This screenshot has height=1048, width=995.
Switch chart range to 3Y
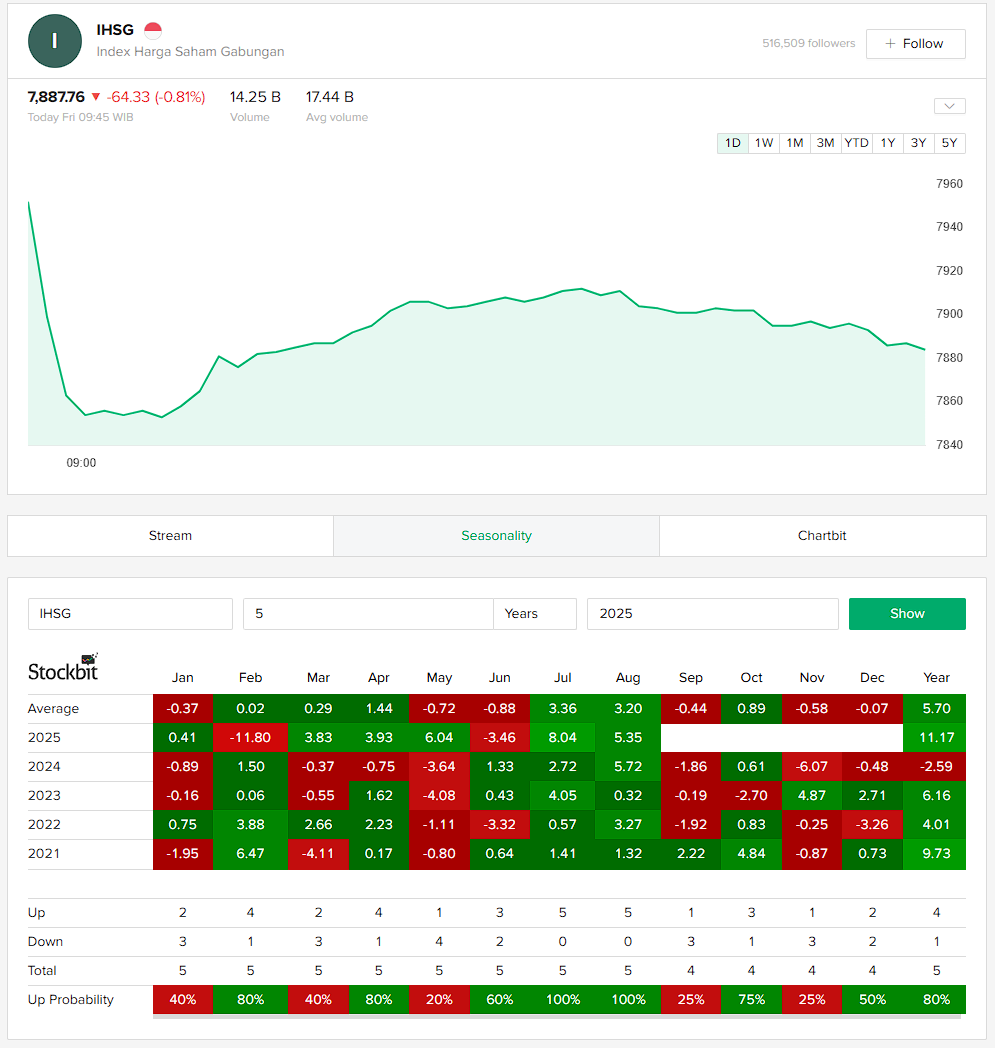pyautogui.click(x=919, y=143)
